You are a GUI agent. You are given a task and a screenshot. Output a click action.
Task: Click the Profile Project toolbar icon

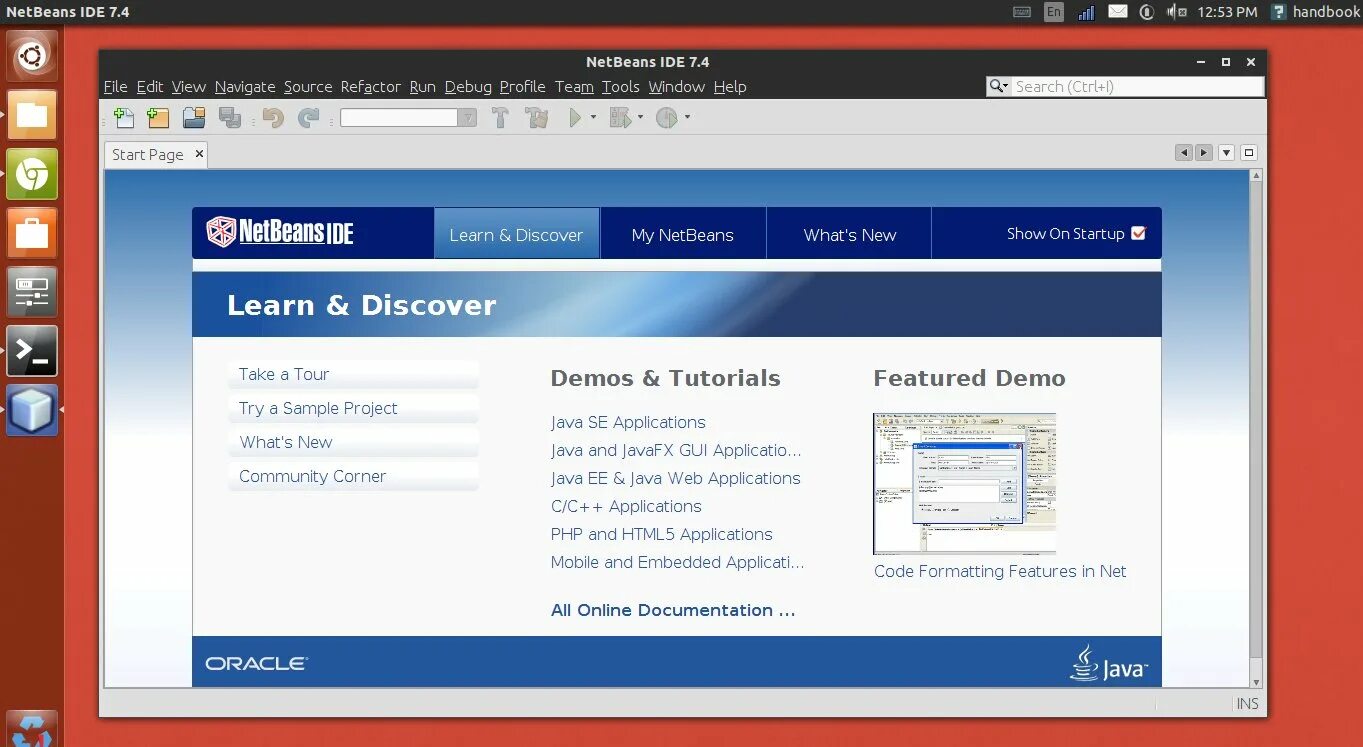(667, 118)
